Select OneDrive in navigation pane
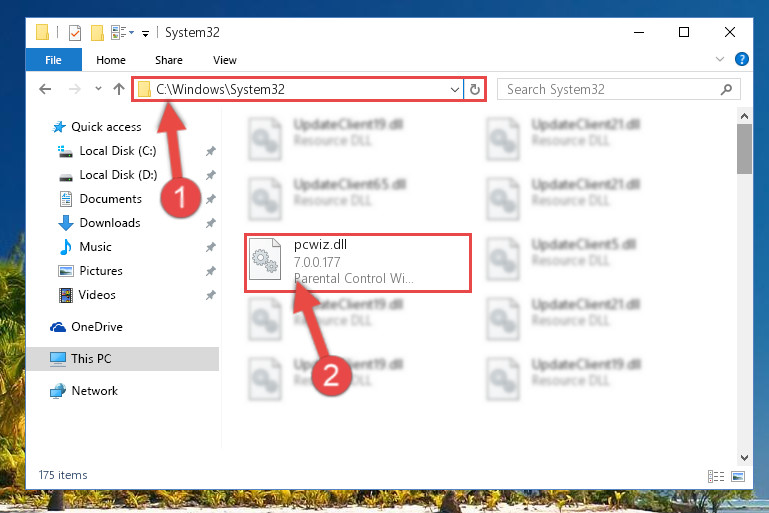The width and height of the screenshot is (769, 513). click(x=97, y=327)
